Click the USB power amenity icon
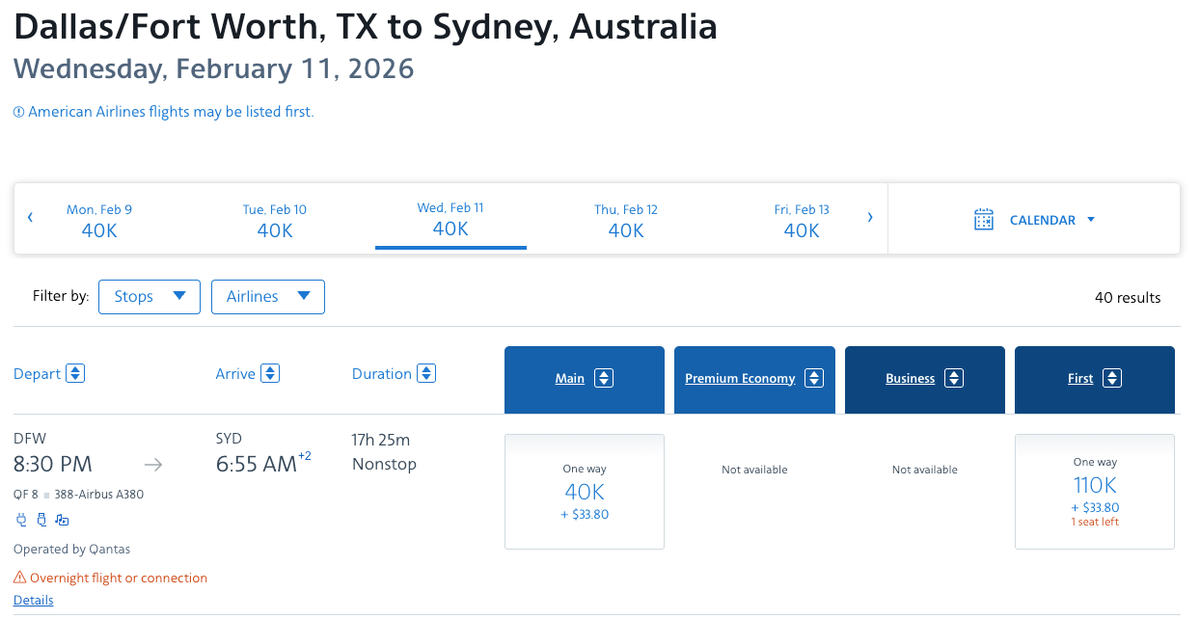Screen dimensions: 1200x619 click(41, 519)
